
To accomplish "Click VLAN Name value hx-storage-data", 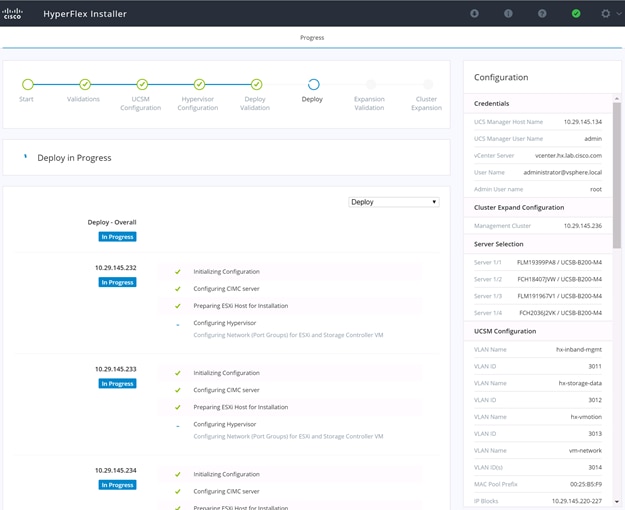I will click(580, 383).
